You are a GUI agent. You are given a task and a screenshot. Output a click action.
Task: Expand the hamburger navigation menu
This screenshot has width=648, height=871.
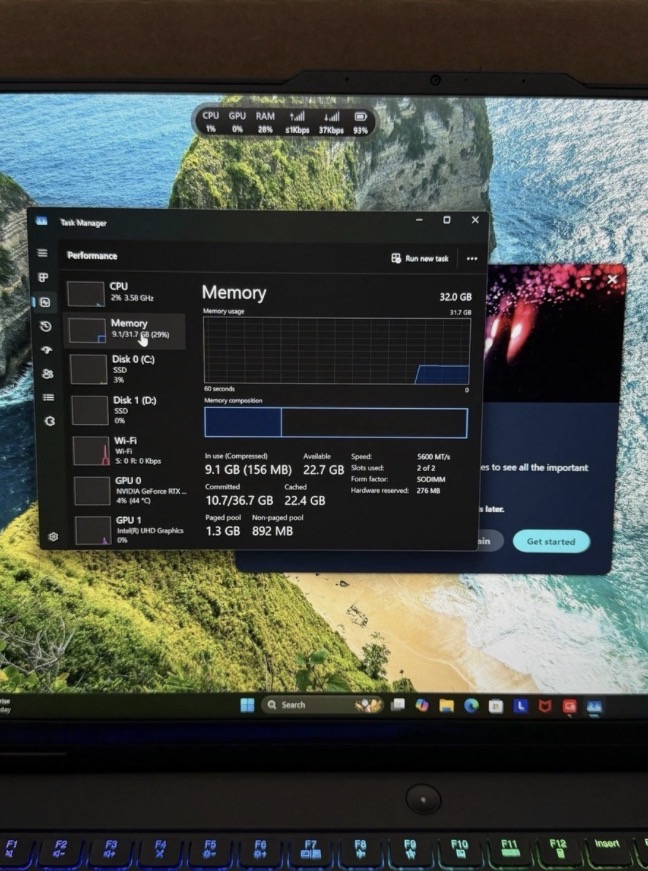coord(42,253)
